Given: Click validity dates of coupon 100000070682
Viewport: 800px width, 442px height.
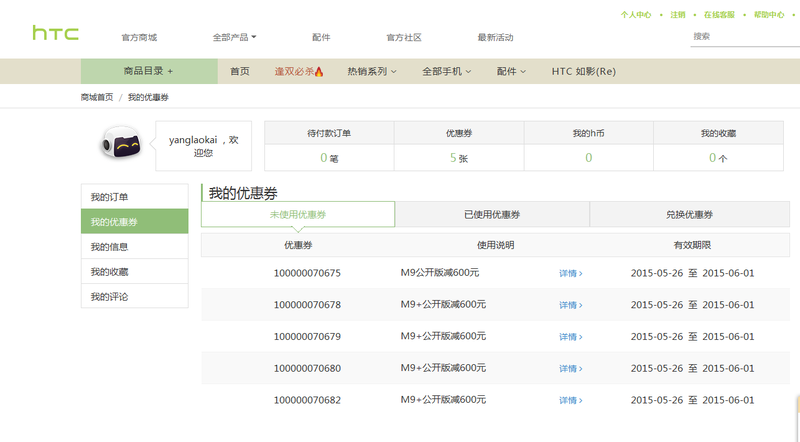Looking at the screenshot, I should pos(692,400).
